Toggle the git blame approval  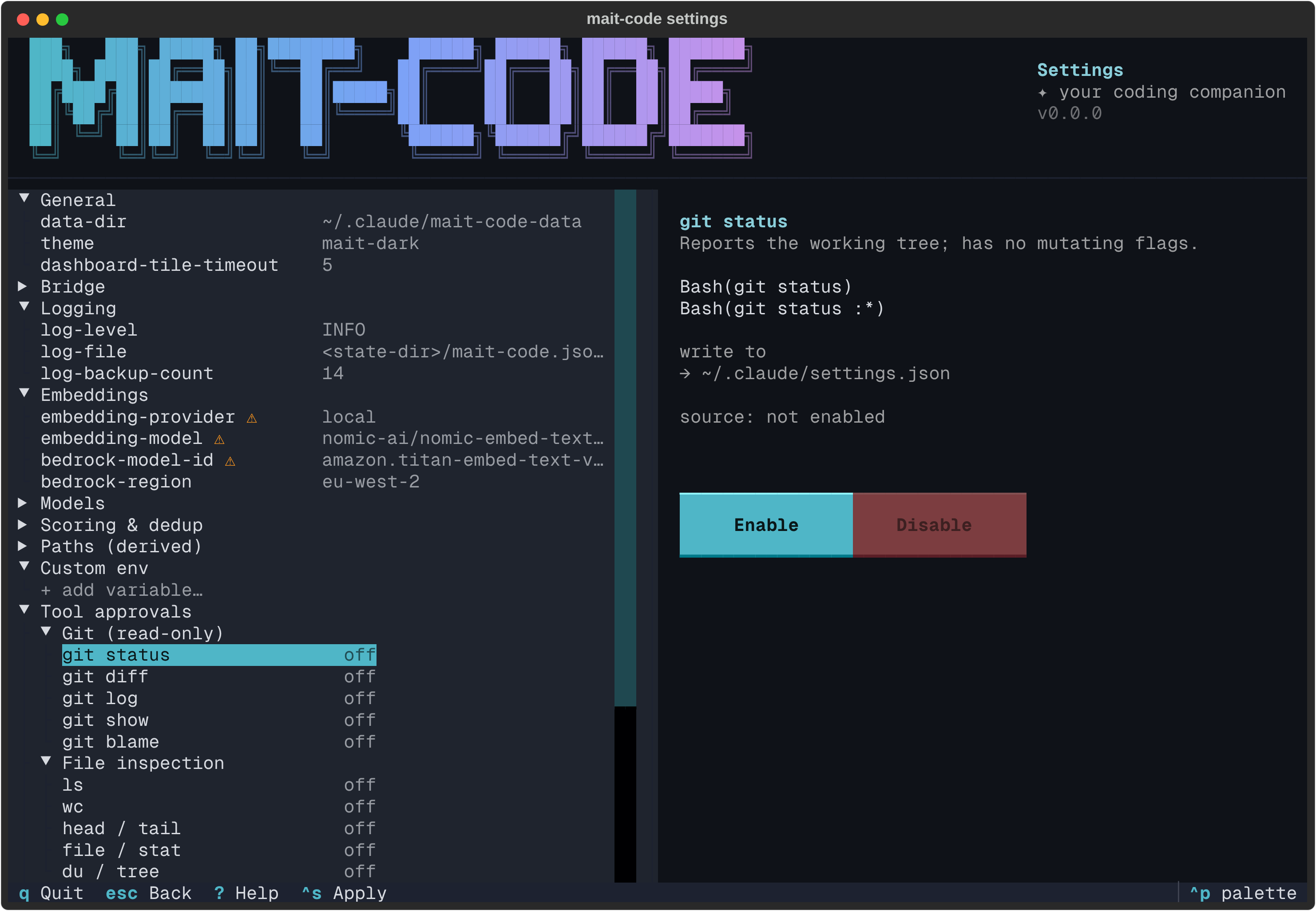219,742
